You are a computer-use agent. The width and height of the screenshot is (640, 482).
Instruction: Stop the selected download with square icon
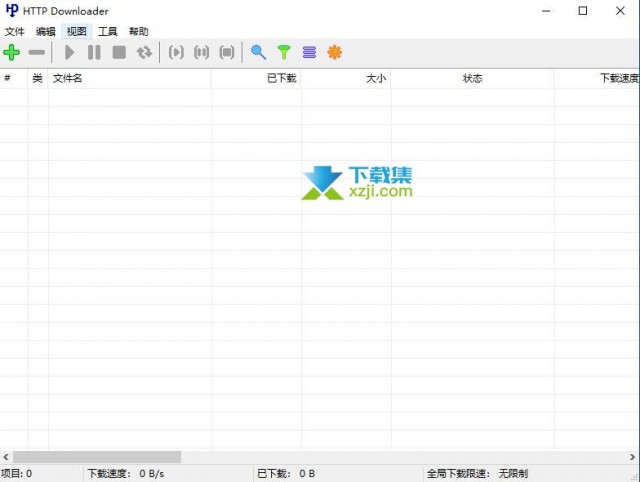[x=119, y=52]
